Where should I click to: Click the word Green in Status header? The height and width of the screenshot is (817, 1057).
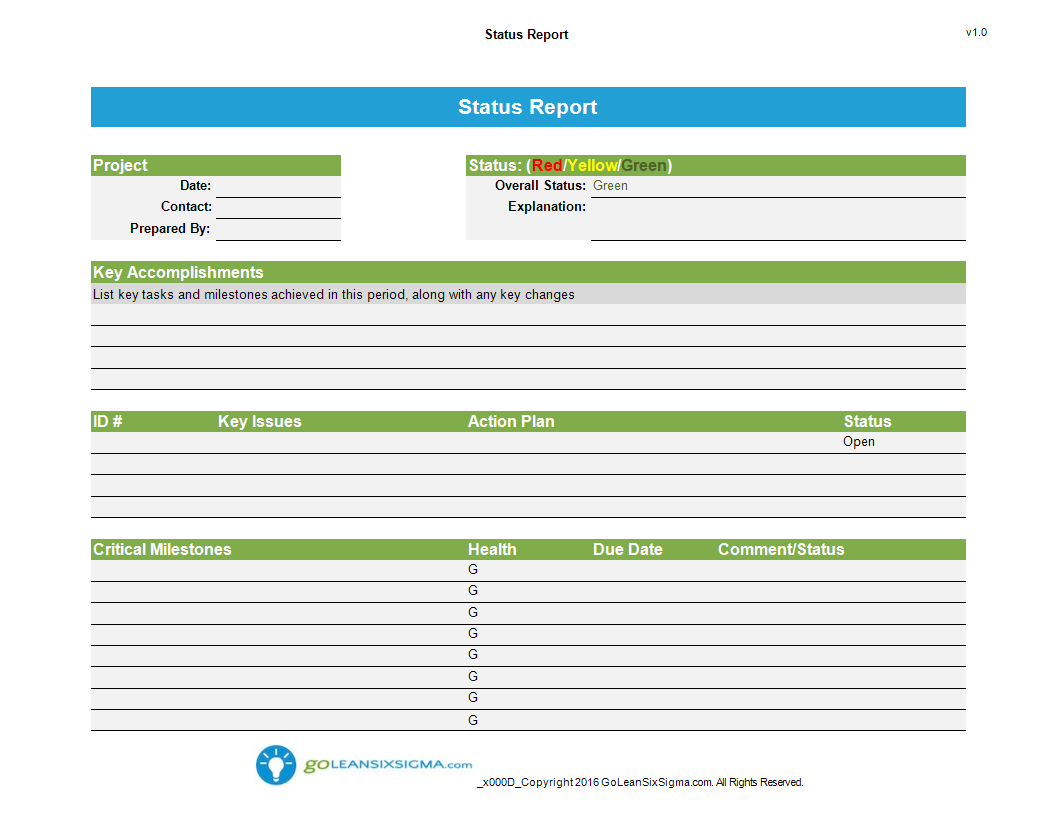[644, 166]
